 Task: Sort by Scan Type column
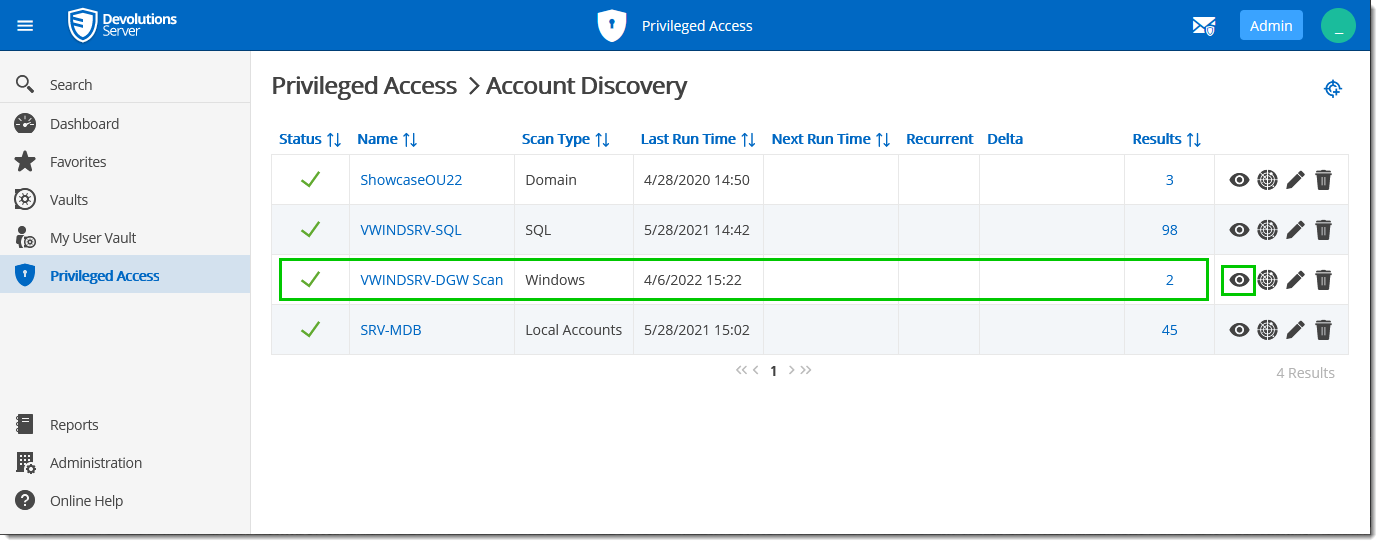(x=565, y=139)
